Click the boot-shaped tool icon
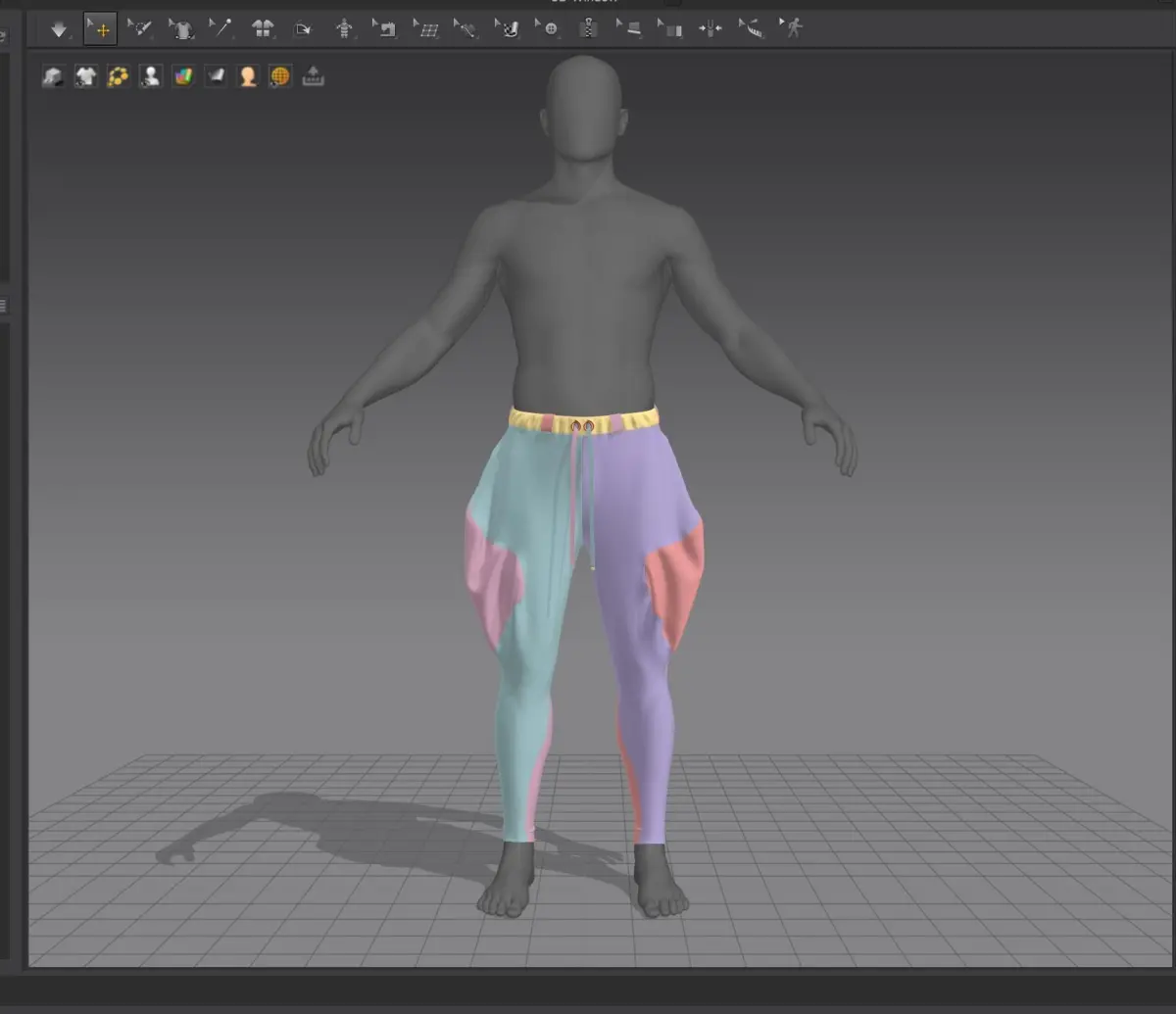Screen dimensions: 1176x1014 [x=508, y=29]
